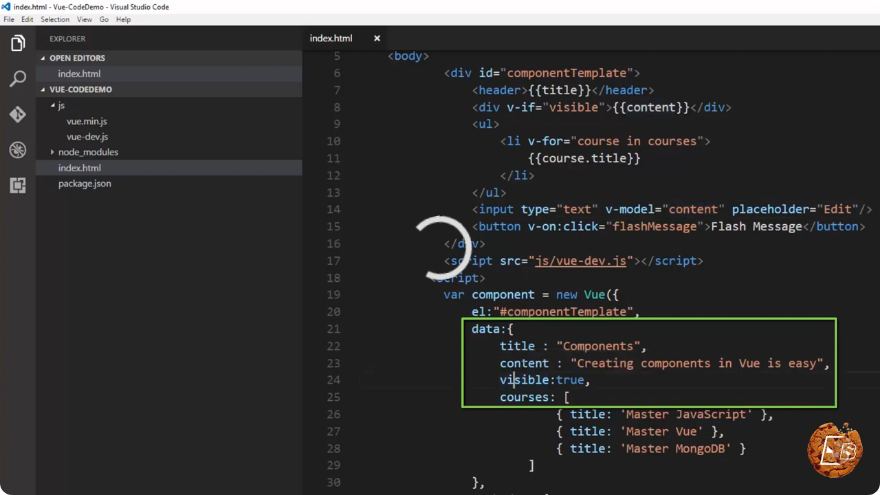Open the Search magnifier in activity bar

(18, 79)
